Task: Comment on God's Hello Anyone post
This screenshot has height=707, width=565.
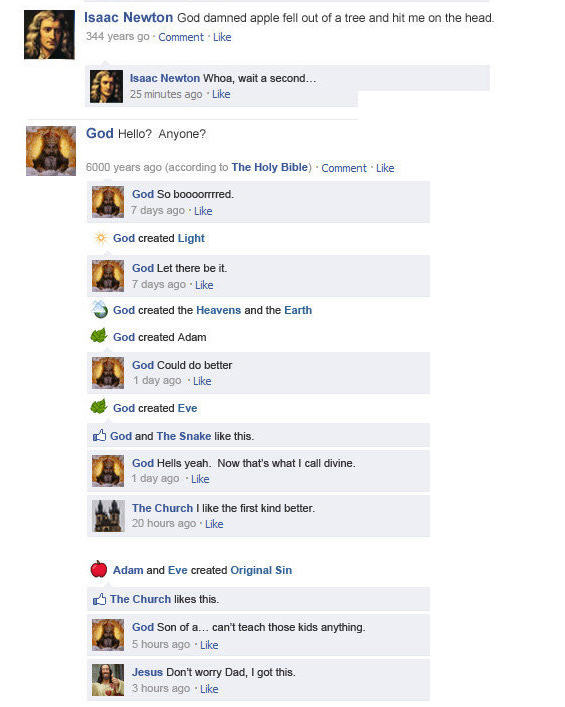Action: [x=344, y=168]
